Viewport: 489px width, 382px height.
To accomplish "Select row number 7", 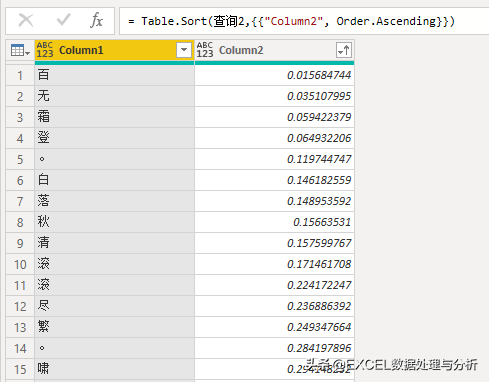I will pos(20,201).
